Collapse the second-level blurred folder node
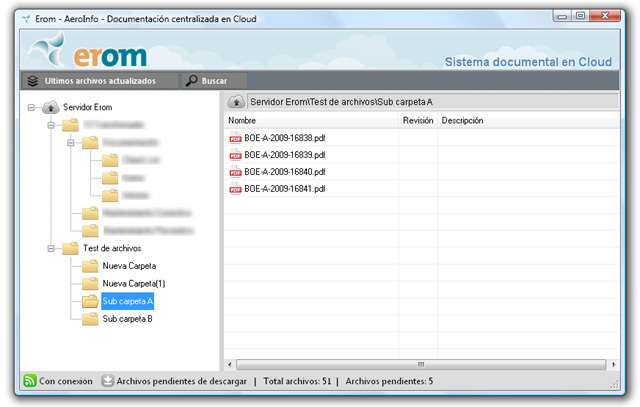 click(71, 142)
